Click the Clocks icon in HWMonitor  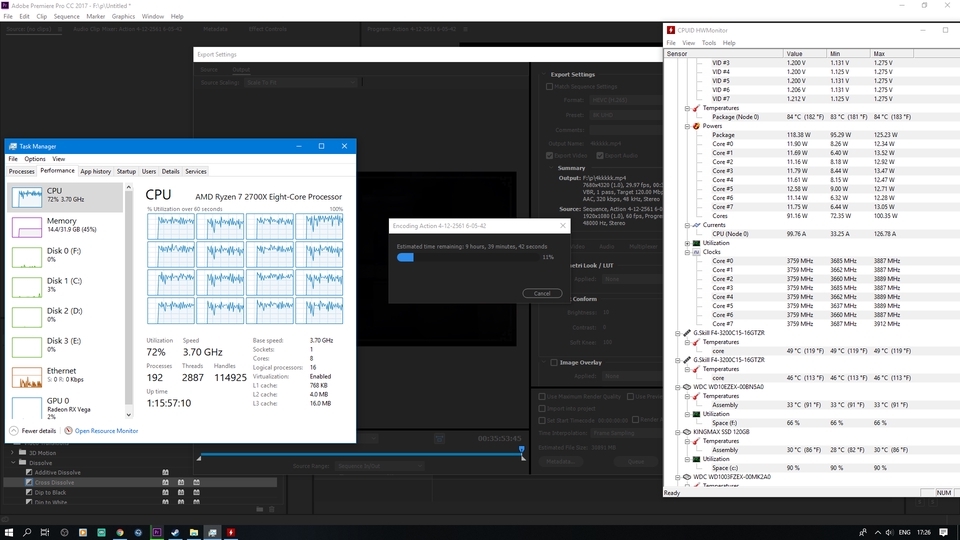click(696, 252)
